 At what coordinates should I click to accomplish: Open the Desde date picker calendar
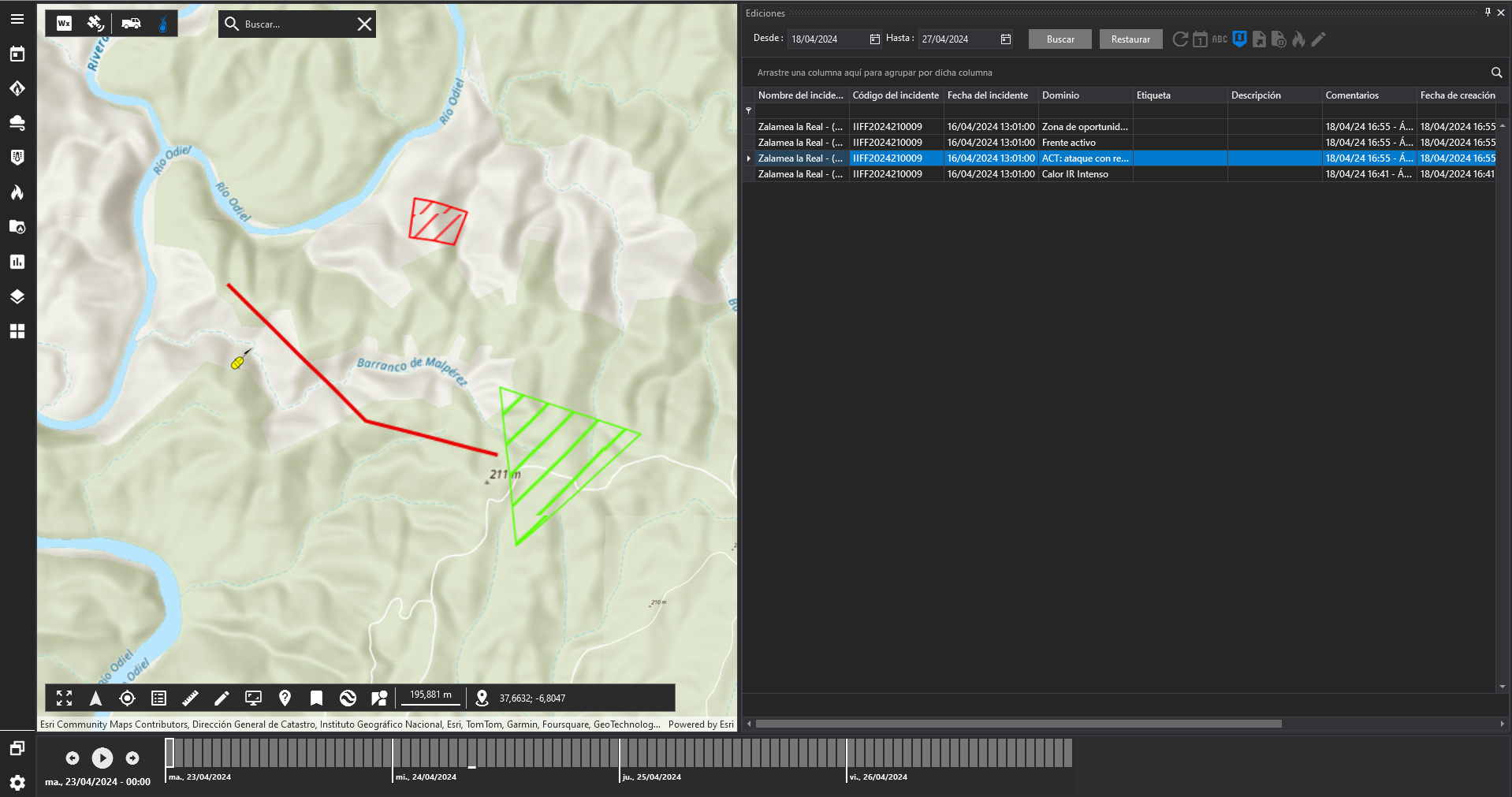(x=874, y=39)
